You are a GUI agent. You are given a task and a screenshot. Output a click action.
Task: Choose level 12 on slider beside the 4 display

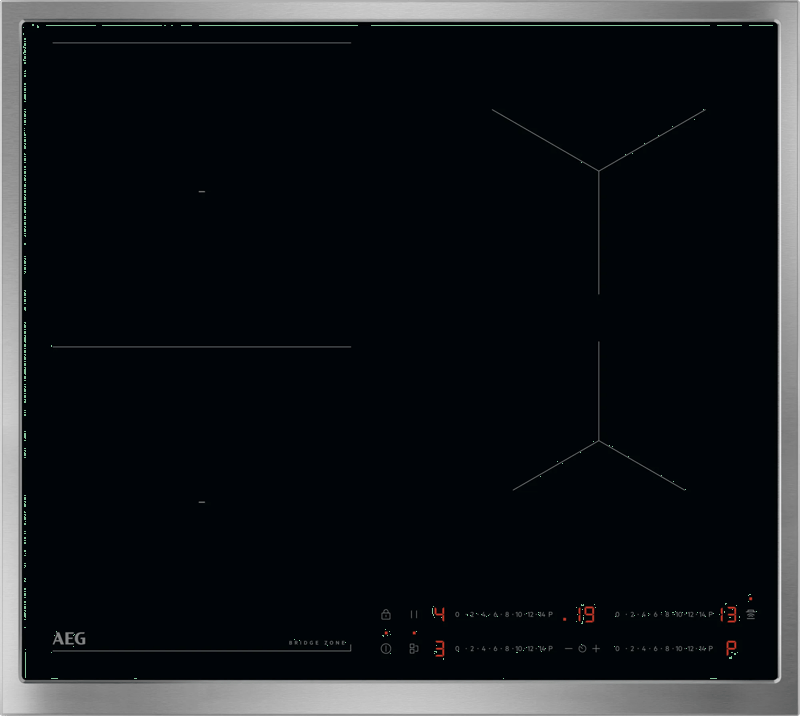[530, 614]
